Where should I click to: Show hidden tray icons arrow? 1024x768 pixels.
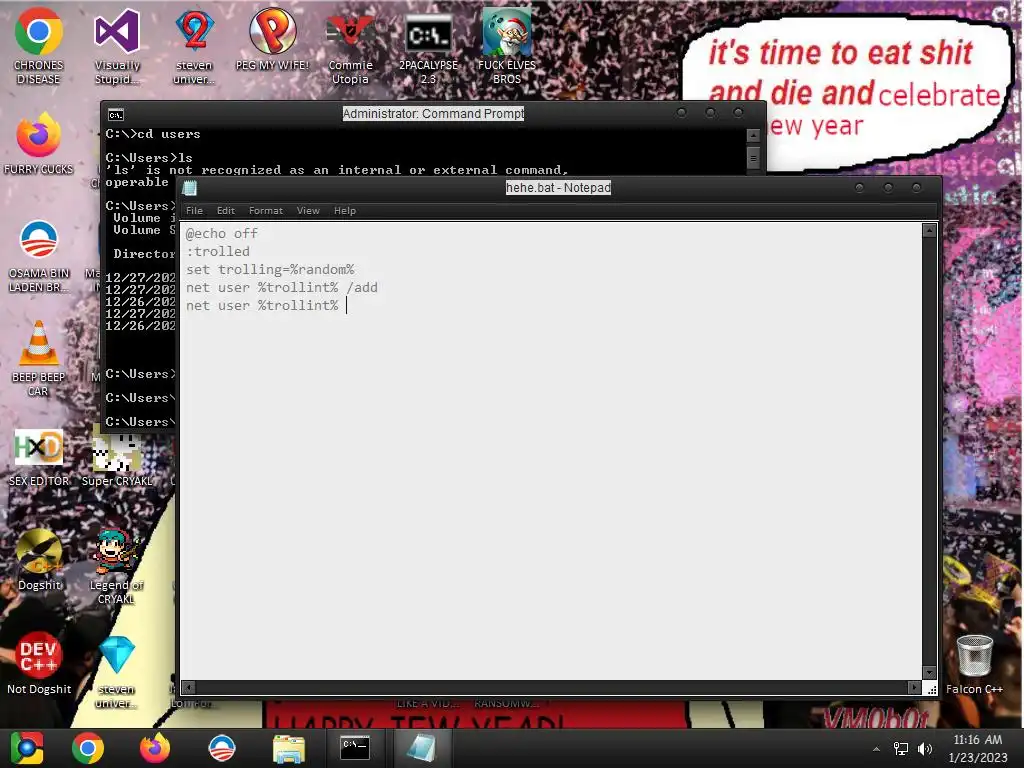click(x=876, y=749)
